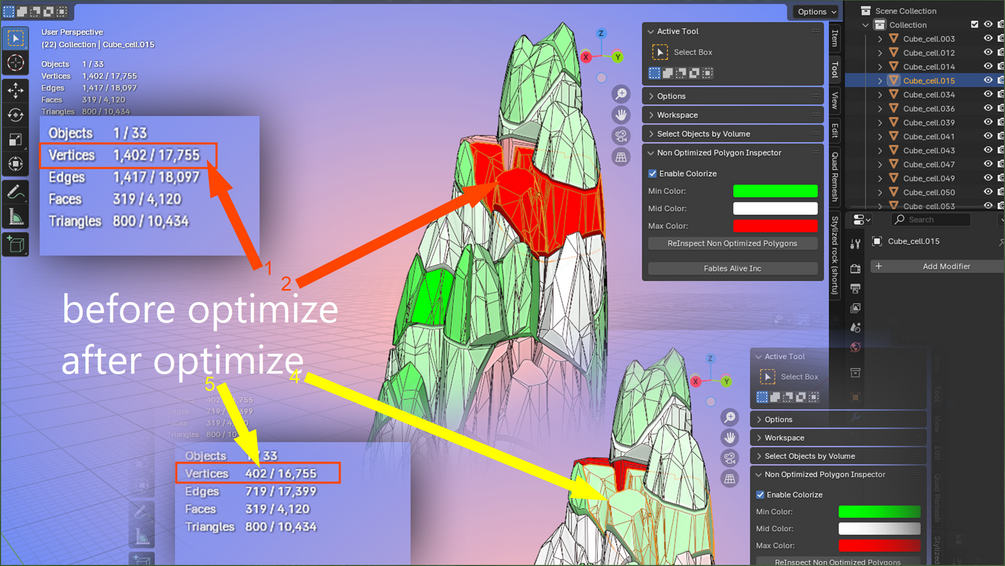Click the pan hand gizmo in upper viewport
Image resolution: width=1005 pixels, height=566 pixels.
click(x=620, y=115)
